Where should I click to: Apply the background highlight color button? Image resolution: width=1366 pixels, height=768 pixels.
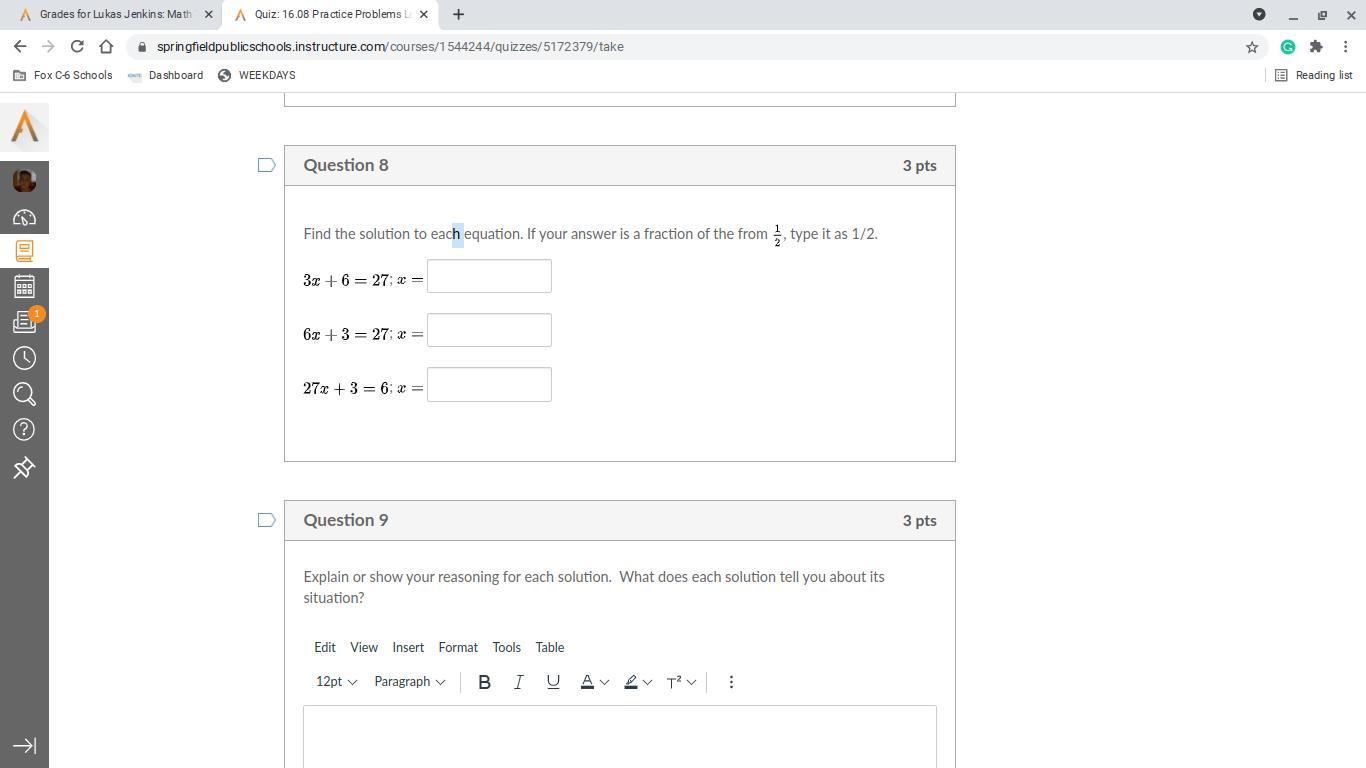click(631, 682)
